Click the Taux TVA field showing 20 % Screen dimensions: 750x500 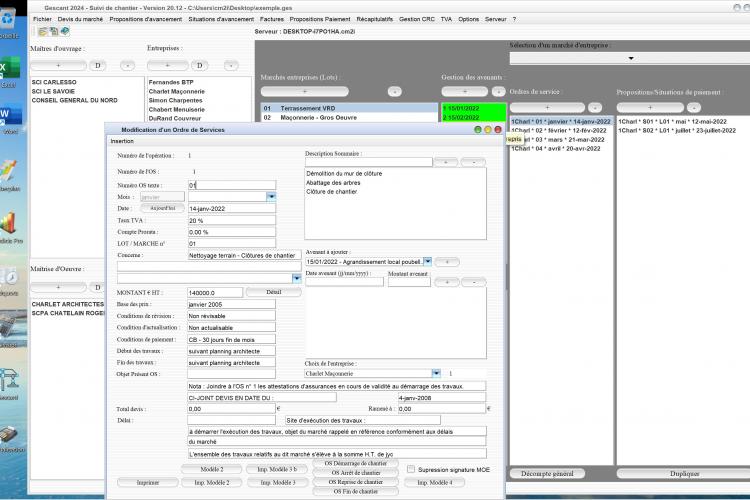coord(232,221)
